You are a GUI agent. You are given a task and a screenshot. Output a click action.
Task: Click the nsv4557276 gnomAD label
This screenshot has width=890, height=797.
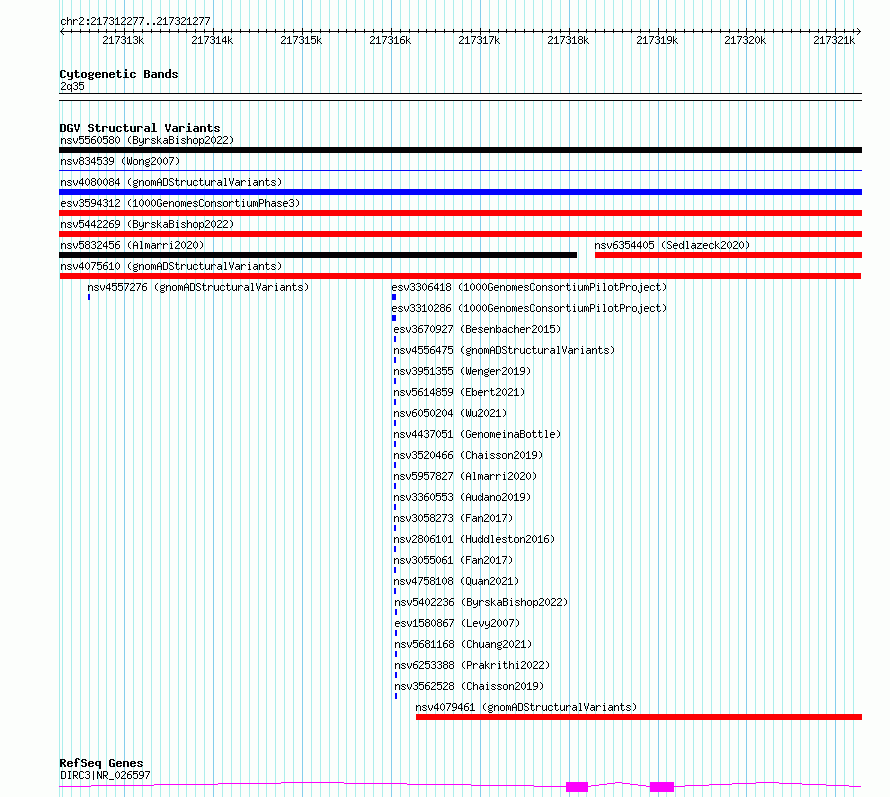[198, 287]
